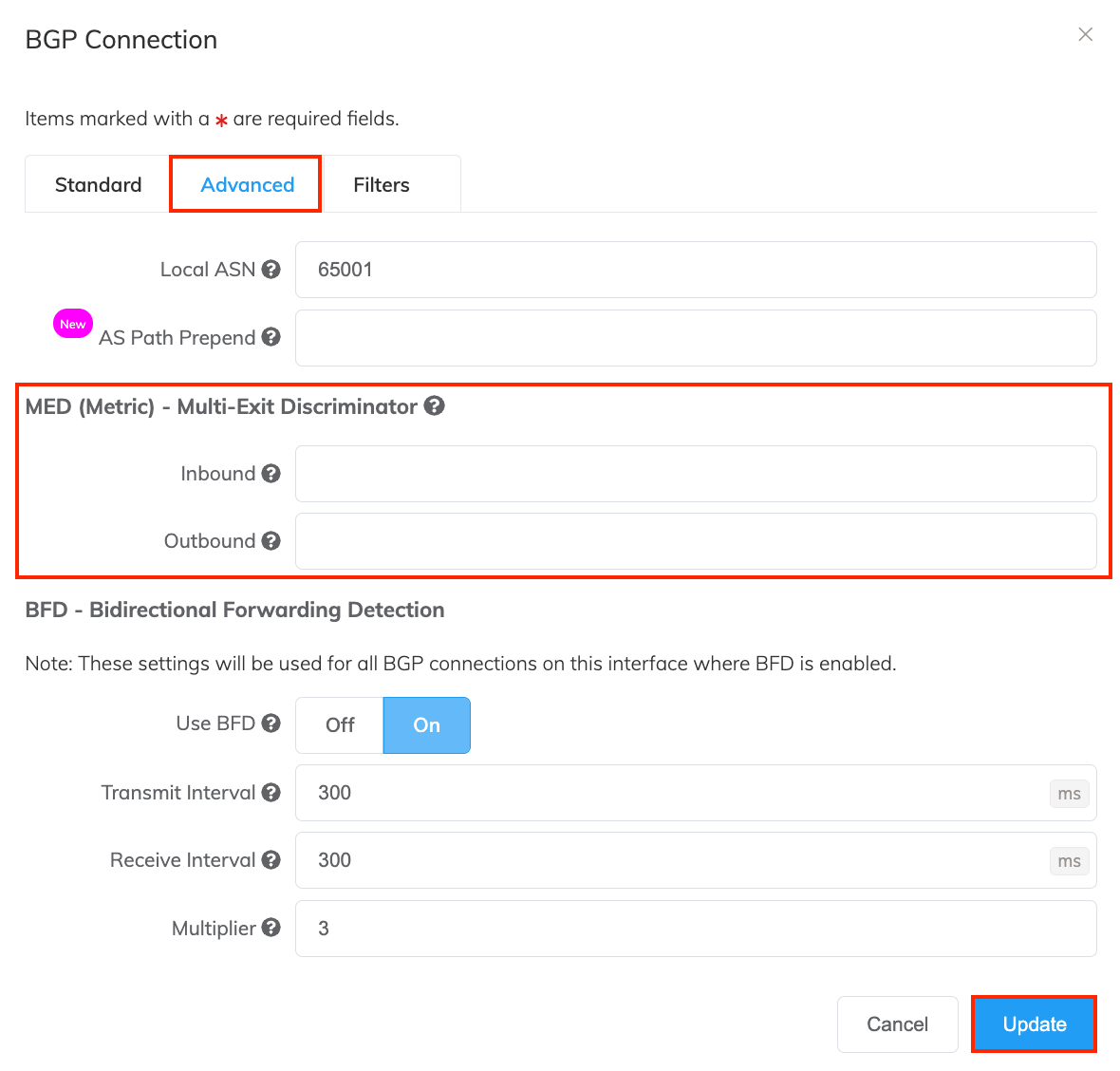
Task: Show the Inbound help icon tooltip
Action: pos(271,473)
